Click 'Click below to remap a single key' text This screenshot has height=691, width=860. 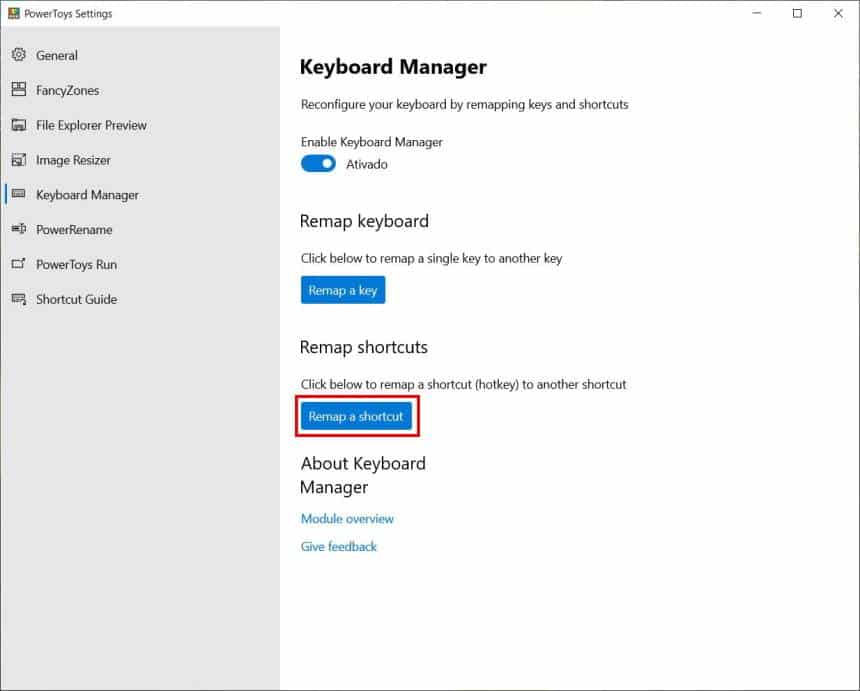[x=431, y=258]
